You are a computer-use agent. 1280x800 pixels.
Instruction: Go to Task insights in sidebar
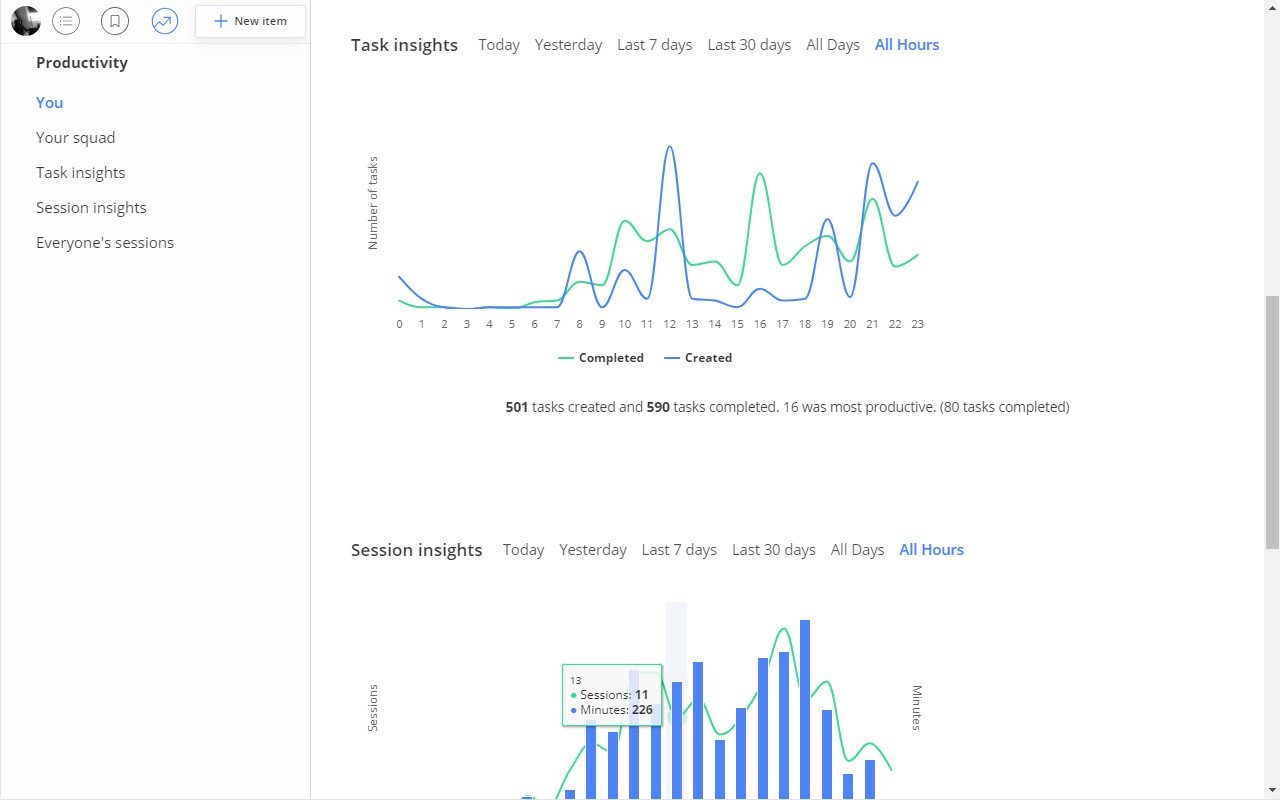pos(81,172)
